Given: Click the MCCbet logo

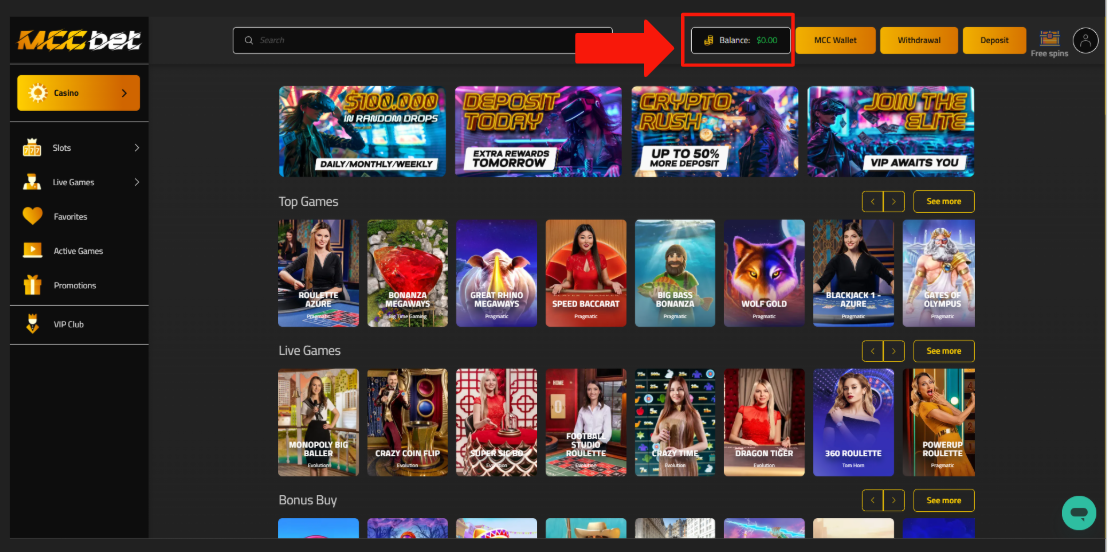Looking at the screenshot, I should [x=78, y=41].
